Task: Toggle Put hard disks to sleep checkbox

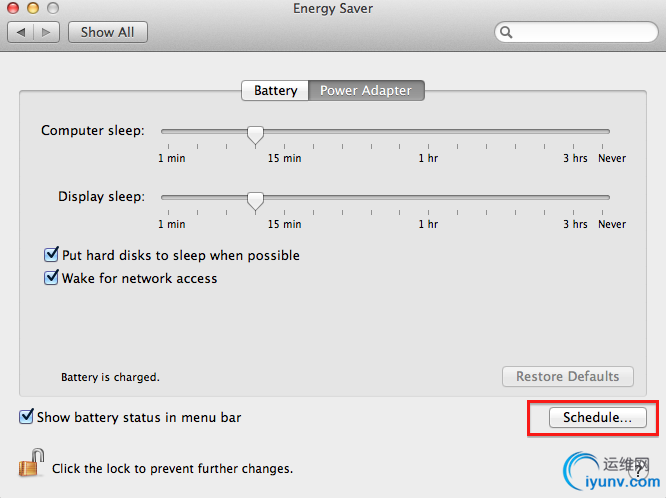Action: click(51, 255)
